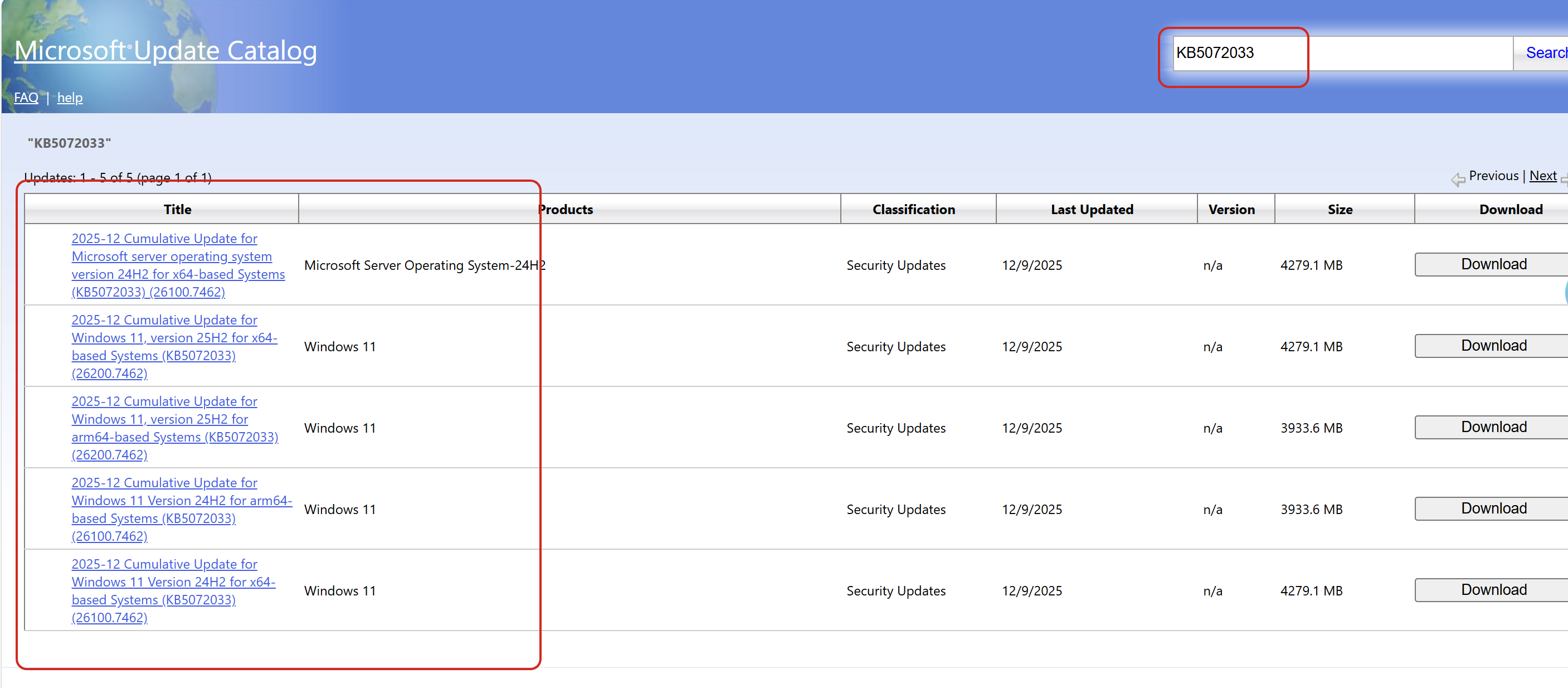Sort results by Classification column header

(x=913, y=210)
